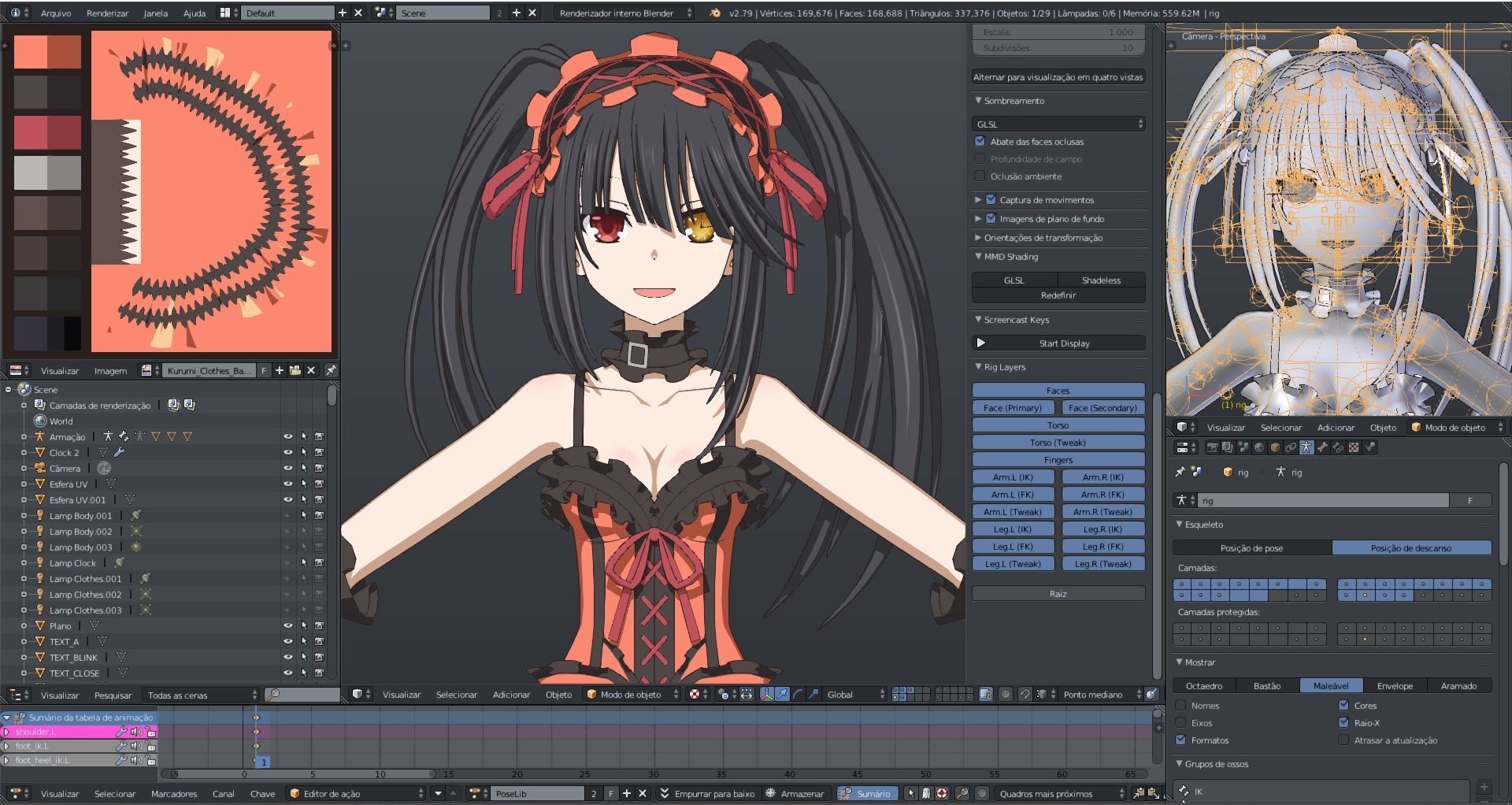Click the snap magnet icon in viewport header
This screenshot has width=1512, height=805.
coord(1025,694)
